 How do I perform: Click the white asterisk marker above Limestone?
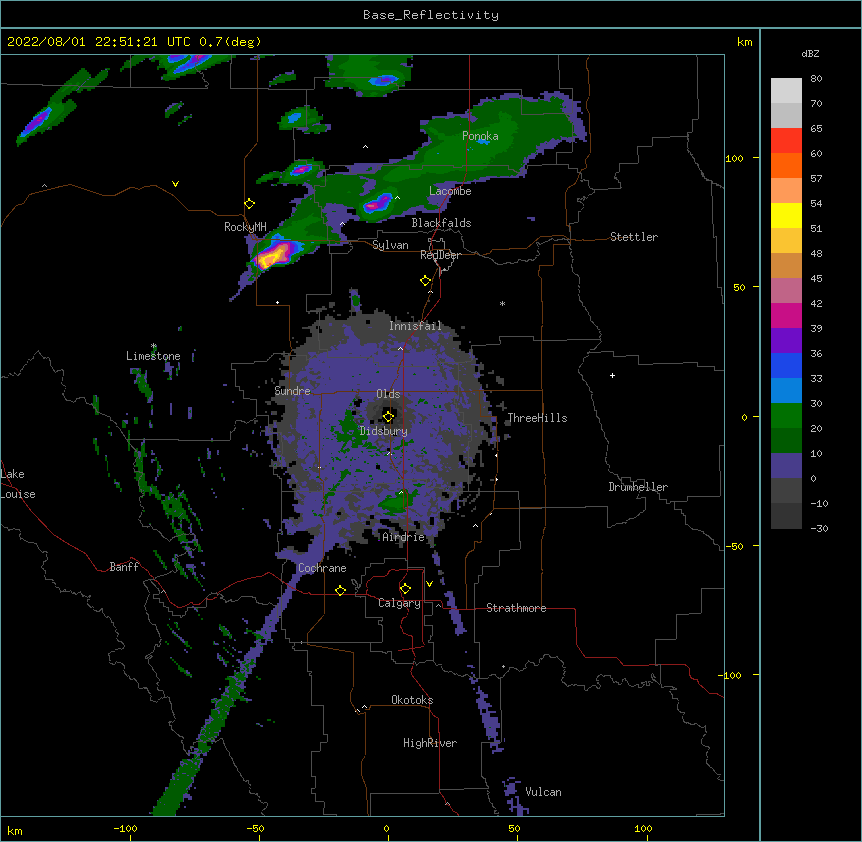[x=154, y=346]
